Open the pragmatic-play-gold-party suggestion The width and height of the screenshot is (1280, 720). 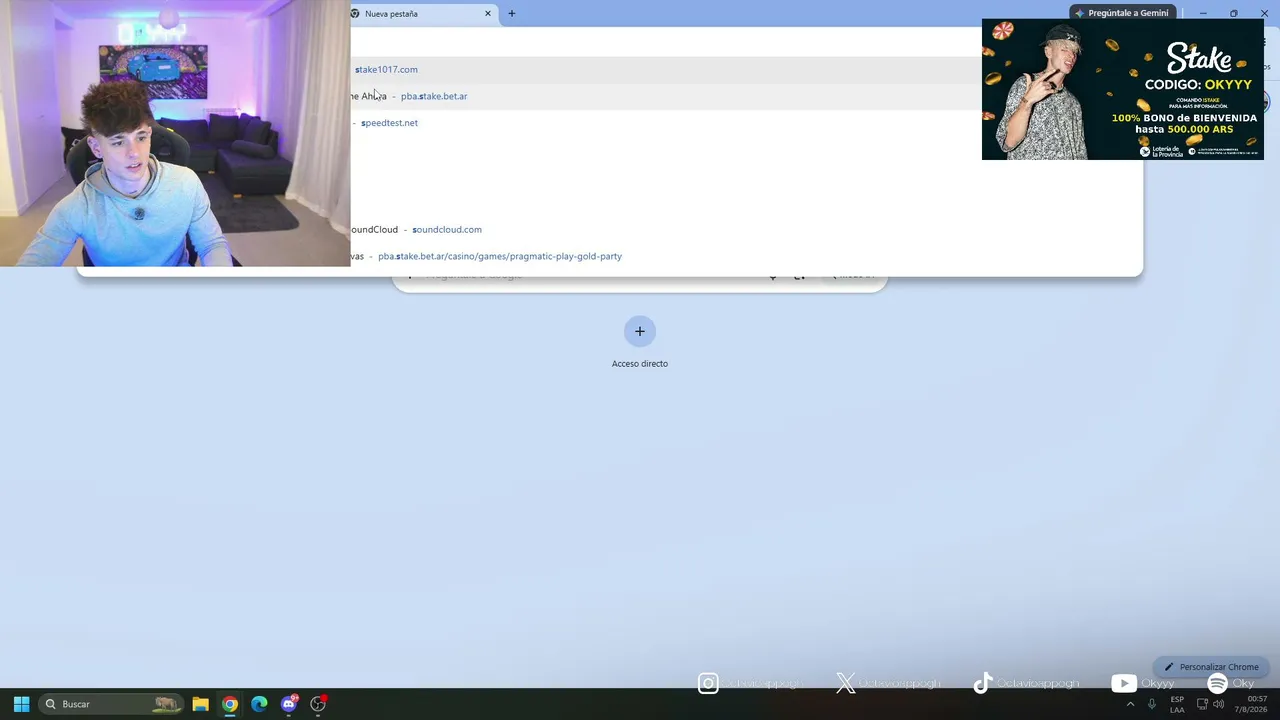pos(500,256)
